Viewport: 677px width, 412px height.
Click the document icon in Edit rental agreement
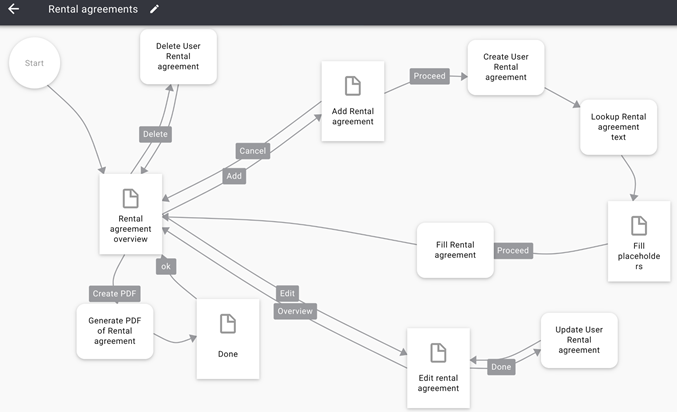[438, 352]
